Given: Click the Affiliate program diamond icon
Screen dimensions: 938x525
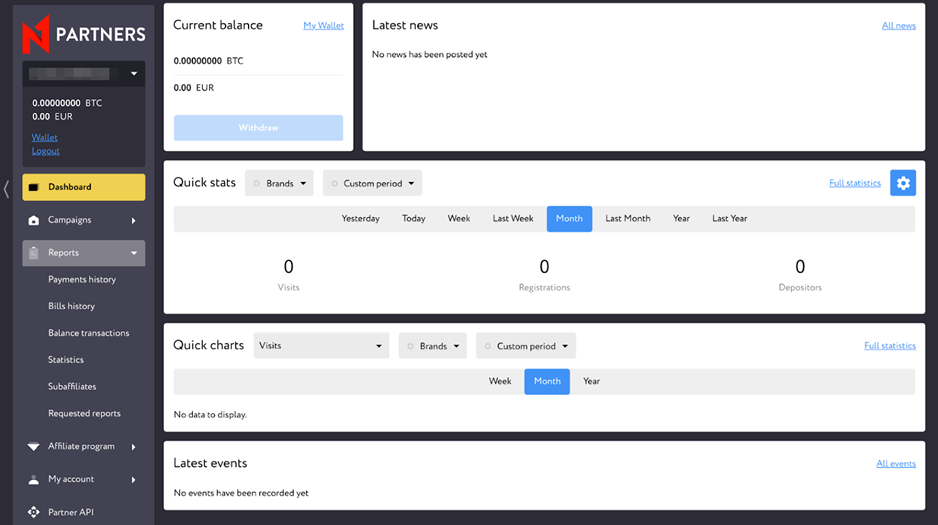Looking at the screenshot, I should click(x=34, y=447).
